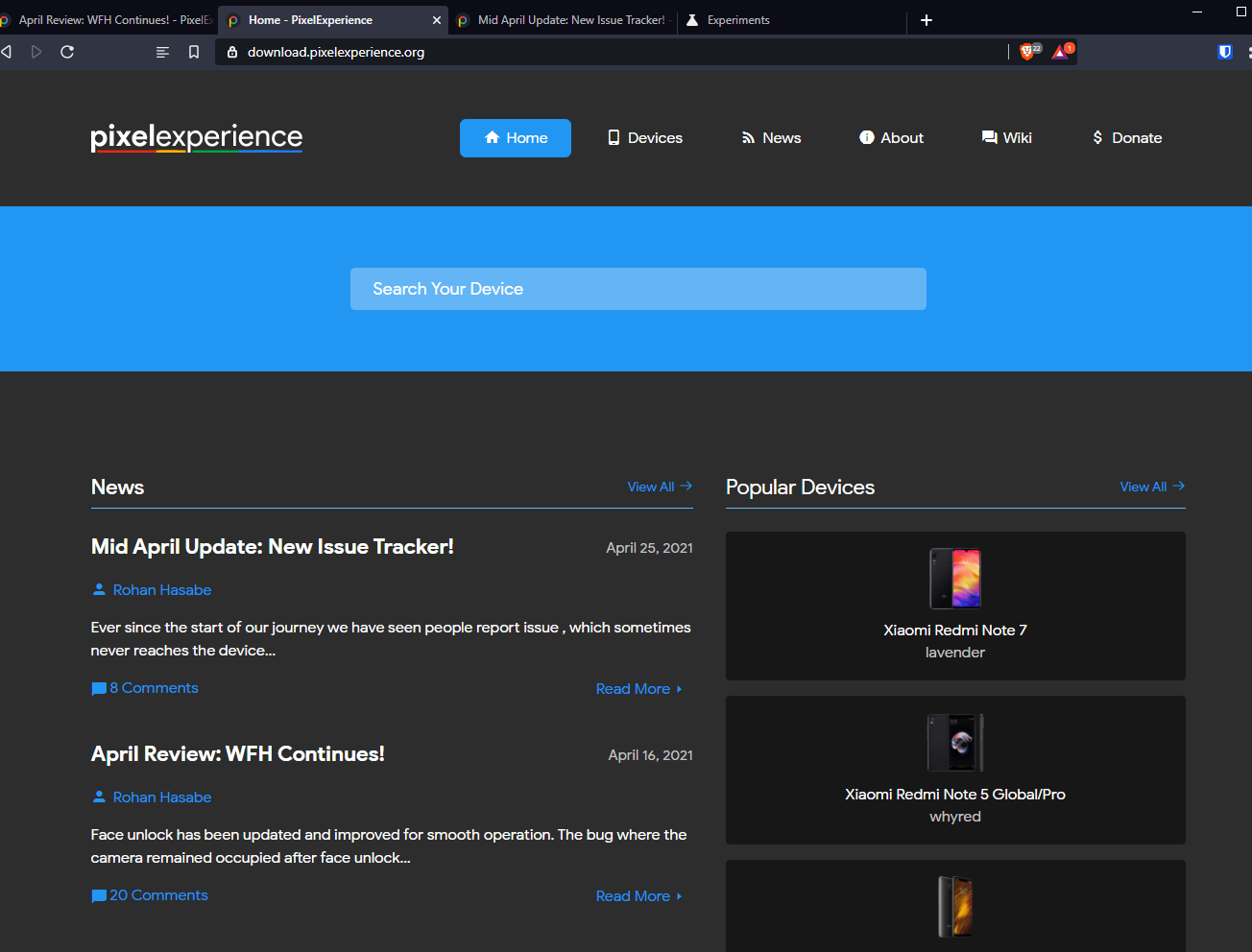Click the bookmark star icon in address bar

[x=194, y=52]
